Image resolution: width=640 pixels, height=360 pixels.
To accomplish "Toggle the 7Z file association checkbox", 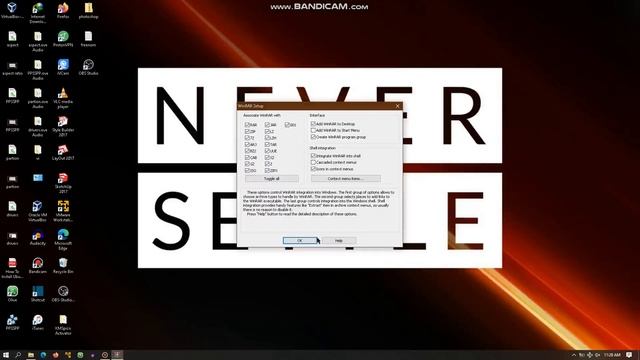I will click(247, 138).
